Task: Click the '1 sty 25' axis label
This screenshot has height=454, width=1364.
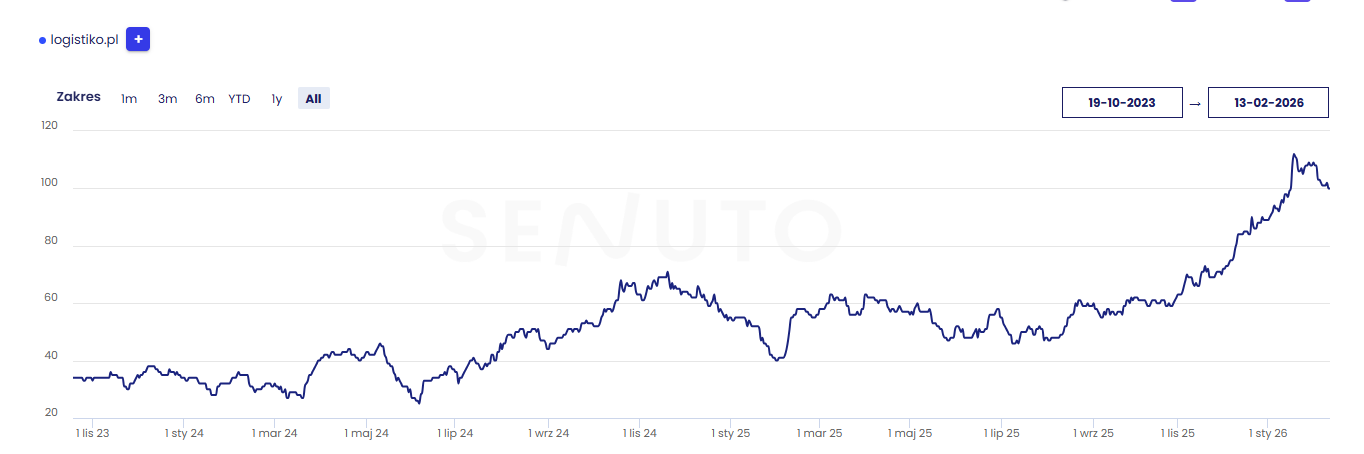Action: 731,433
